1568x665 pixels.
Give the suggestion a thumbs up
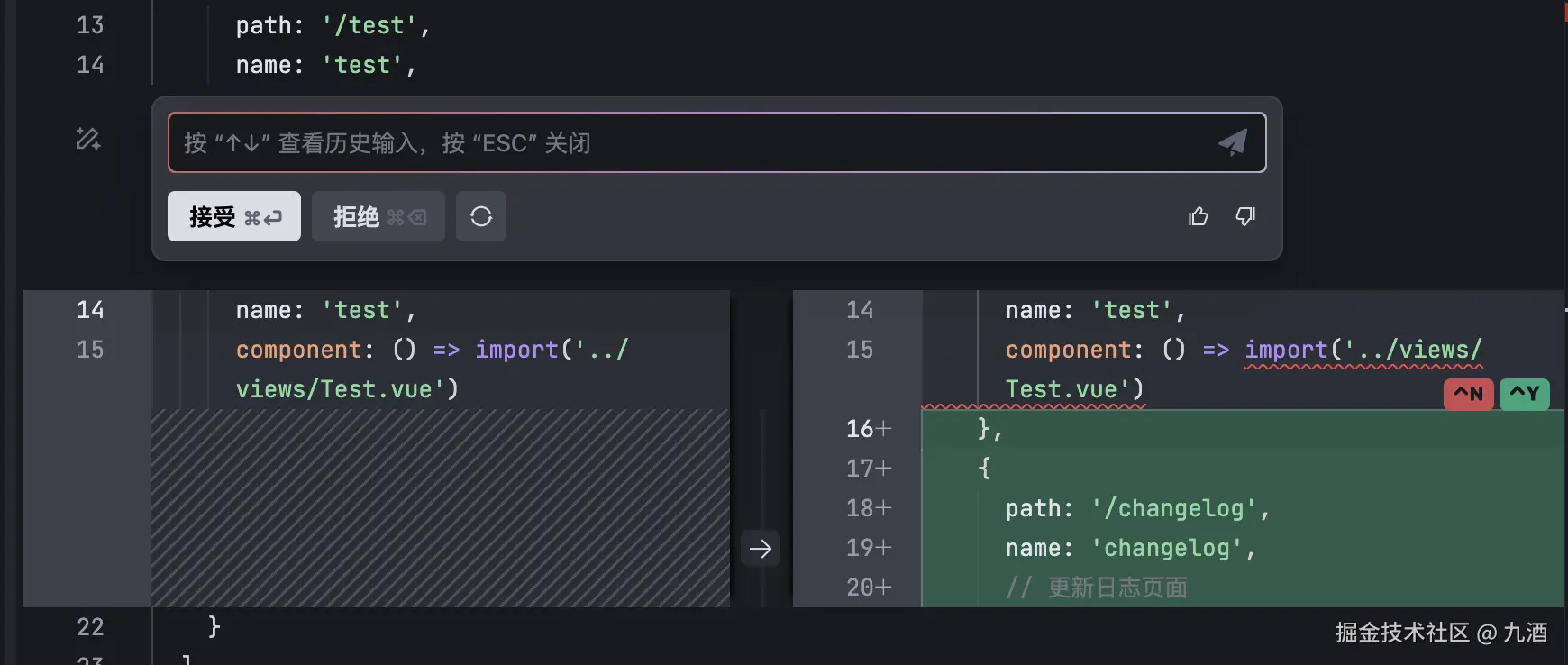[x=1198, y=216]
